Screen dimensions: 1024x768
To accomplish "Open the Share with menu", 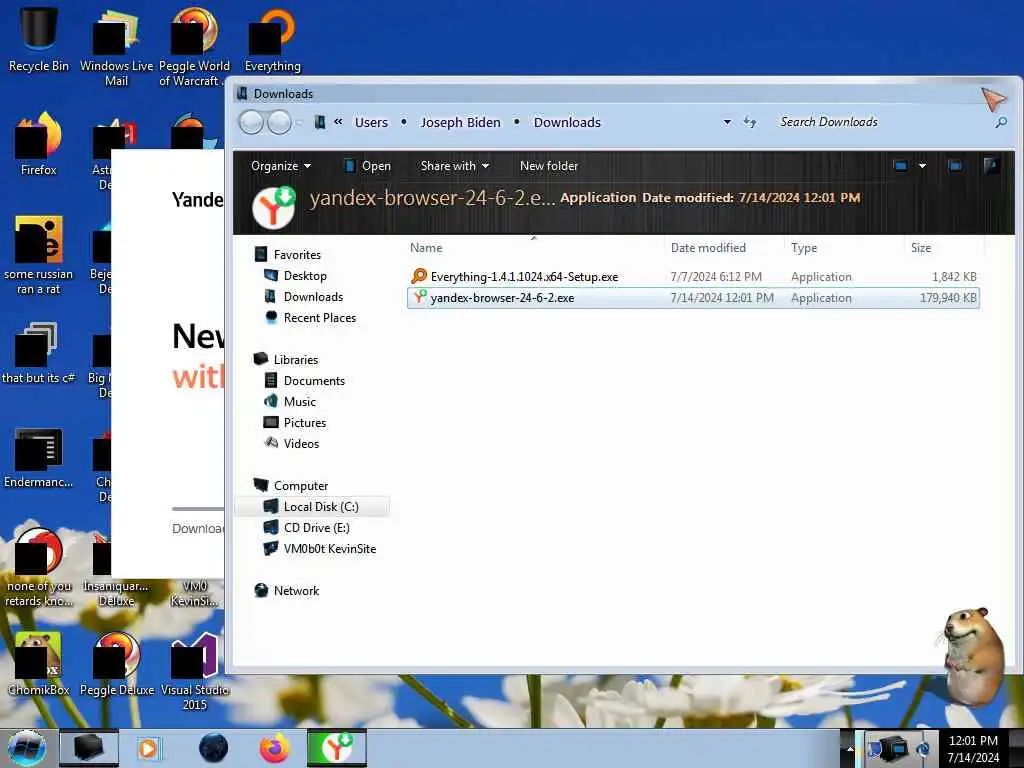I will coord(455,166).
